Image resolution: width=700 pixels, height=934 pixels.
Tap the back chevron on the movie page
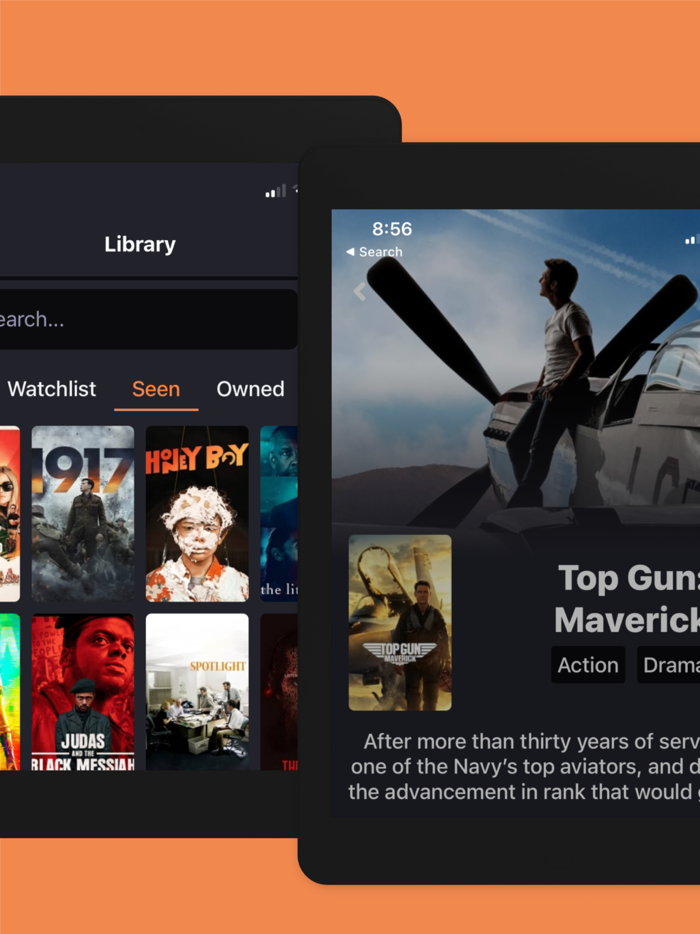pos(359,291)
